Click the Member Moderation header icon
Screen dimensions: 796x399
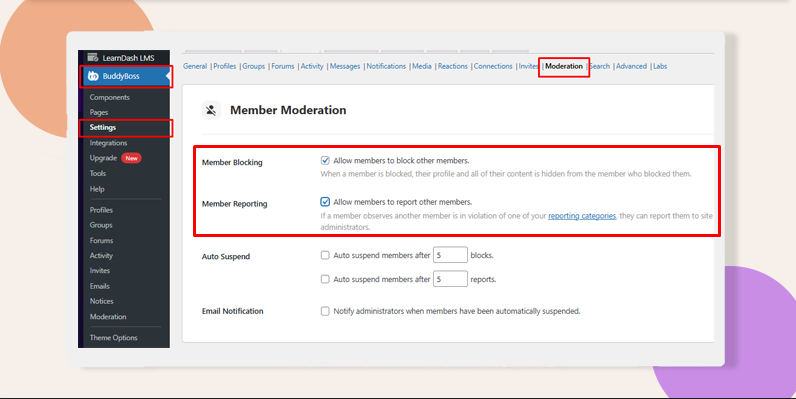[211, 110]
